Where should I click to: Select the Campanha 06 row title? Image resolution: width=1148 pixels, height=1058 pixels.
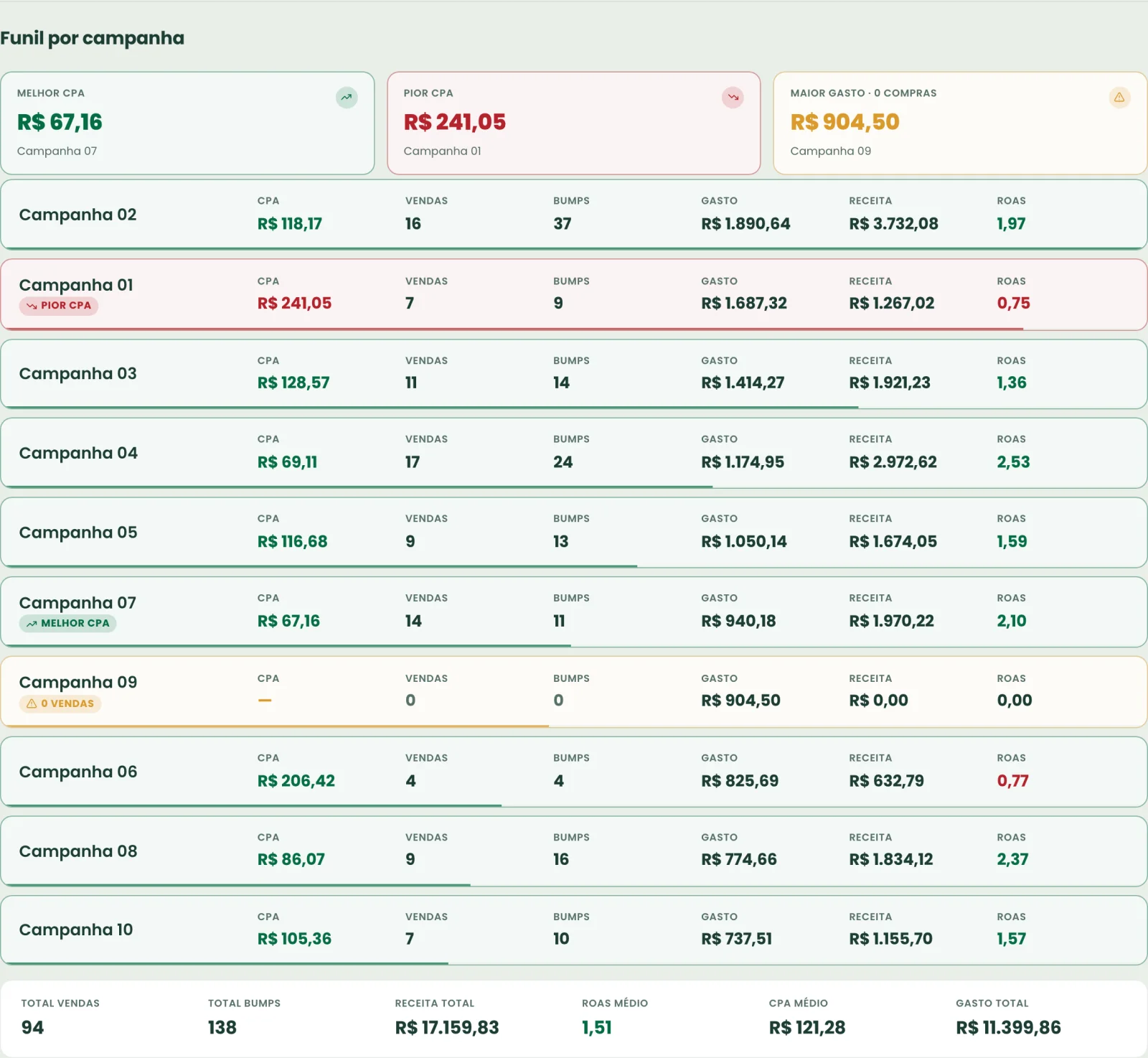tap(78, 772)
